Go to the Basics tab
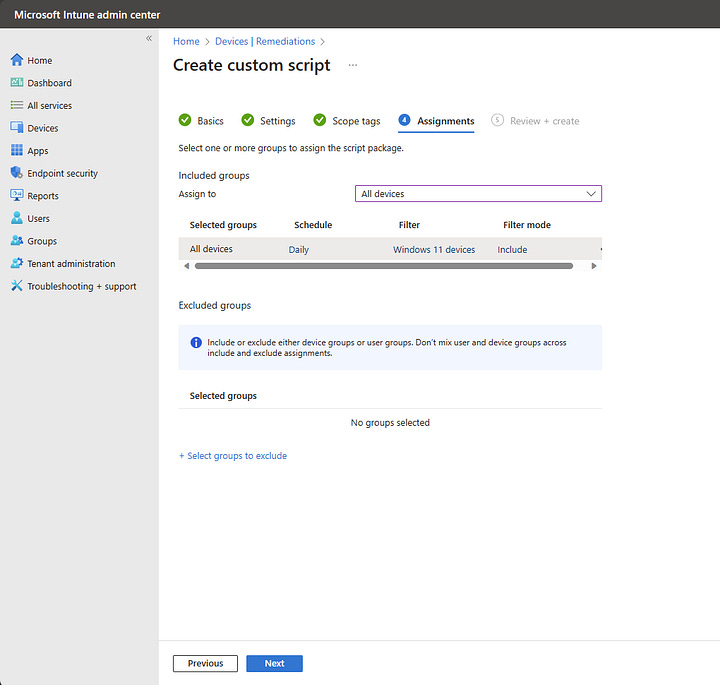This screenshot has height=685, width=720. [201, 121]
